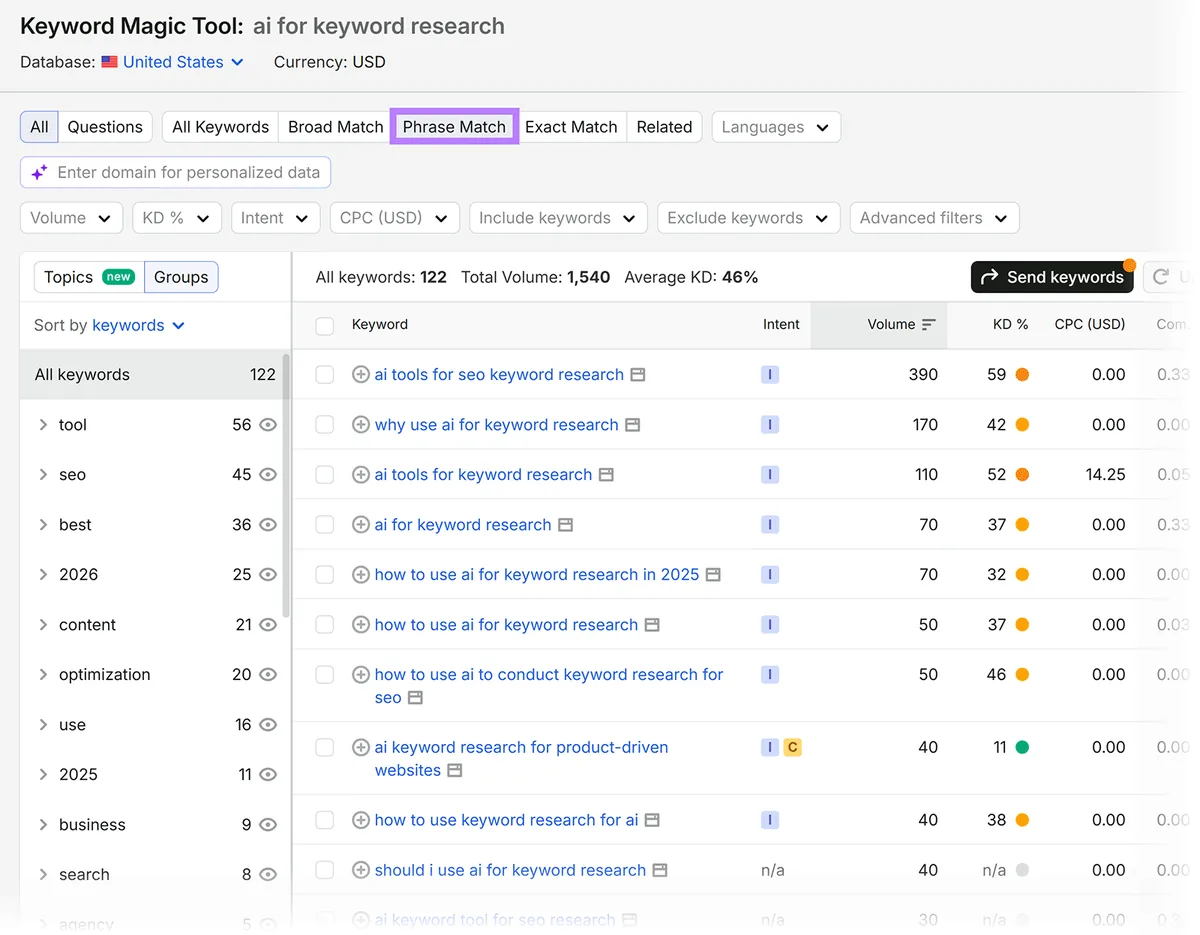Viewport: 1200px width, 935px height.
Task: Switch the sidebar to Topics view
Action: [x=89, y=277]
